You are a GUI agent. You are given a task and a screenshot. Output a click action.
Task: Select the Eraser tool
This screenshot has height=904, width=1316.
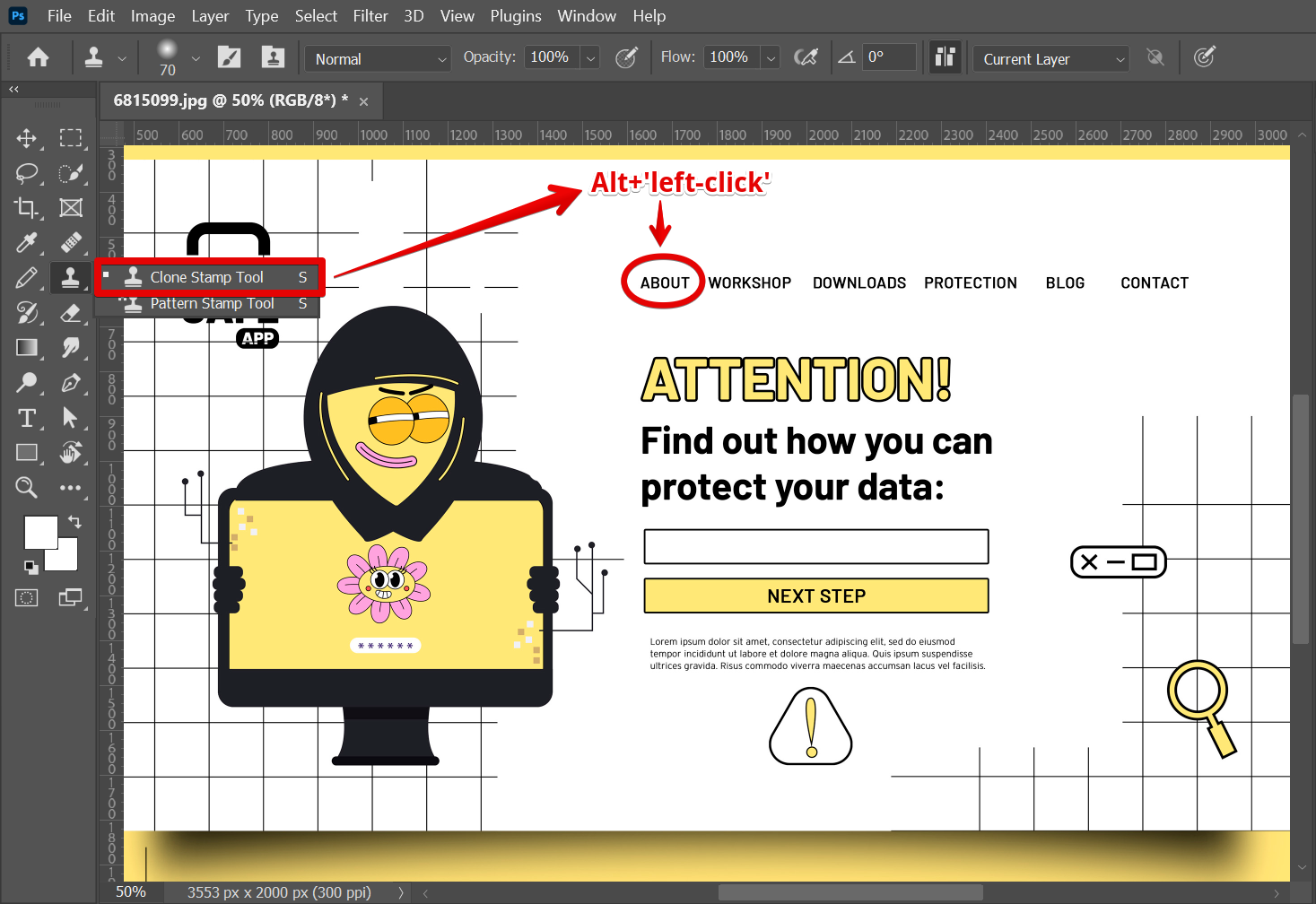[x=71, y=313]
